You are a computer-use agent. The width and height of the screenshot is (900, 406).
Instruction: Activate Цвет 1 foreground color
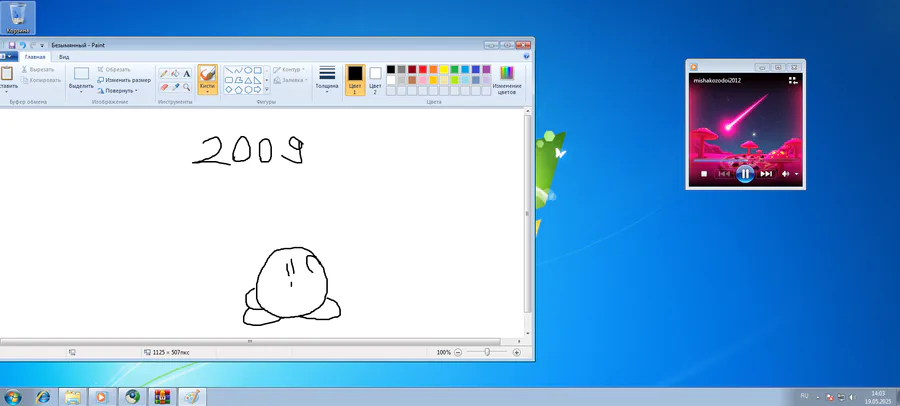pyautogui.click(x=355, y=80)
